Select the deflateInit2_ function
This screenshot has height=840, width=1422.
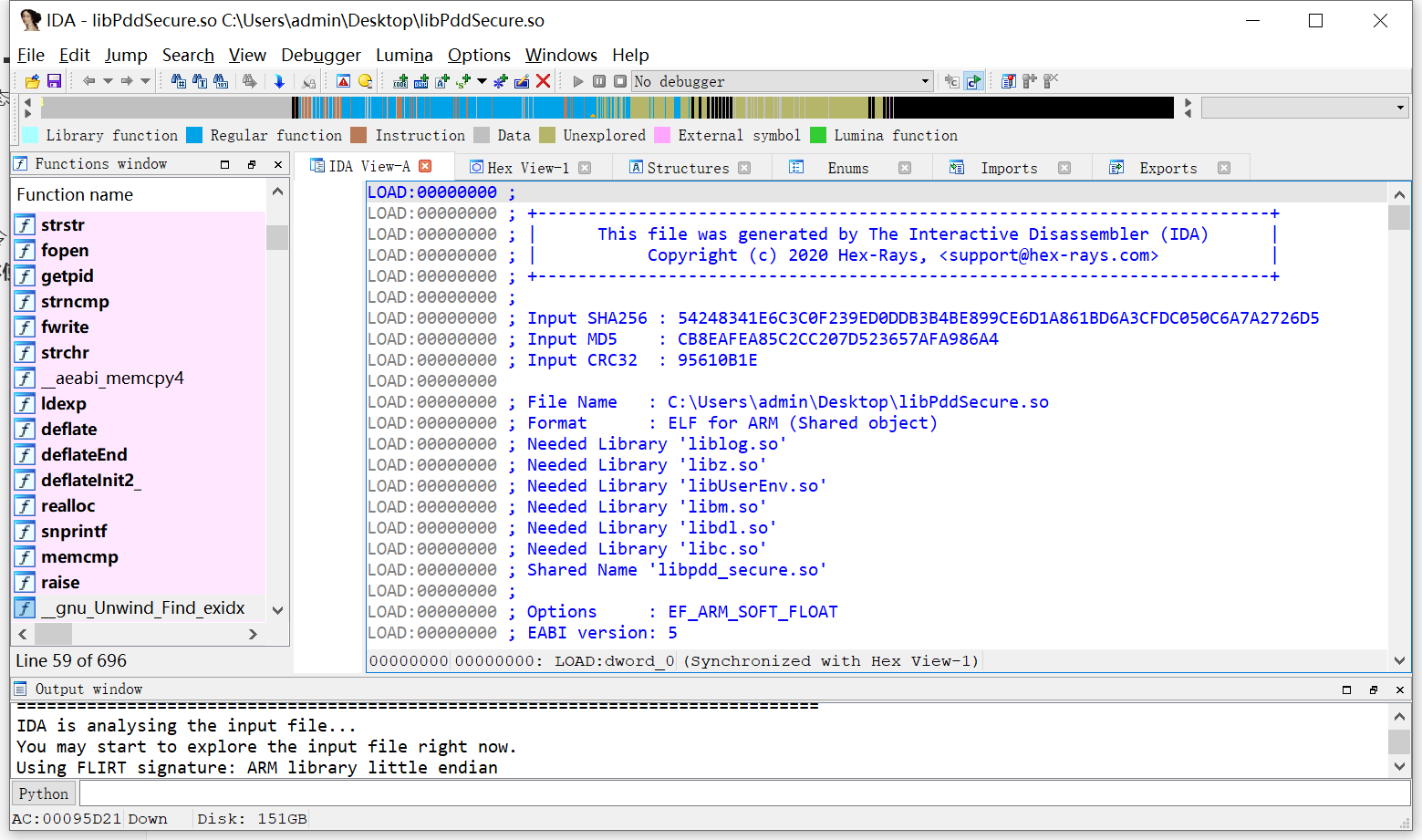[x=91, y=480]
